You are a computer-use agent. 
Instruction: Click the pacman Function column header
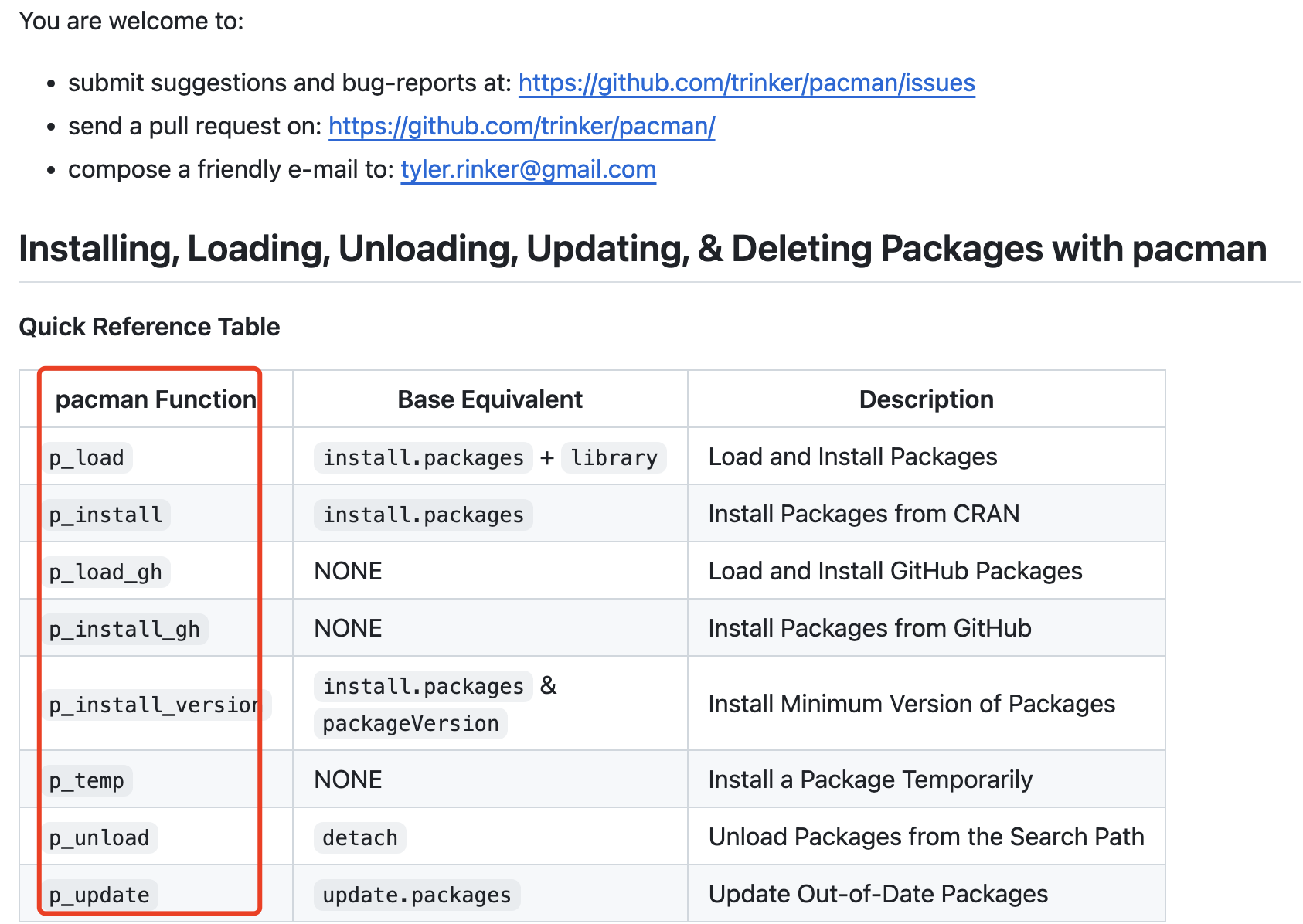click(156, 399)
